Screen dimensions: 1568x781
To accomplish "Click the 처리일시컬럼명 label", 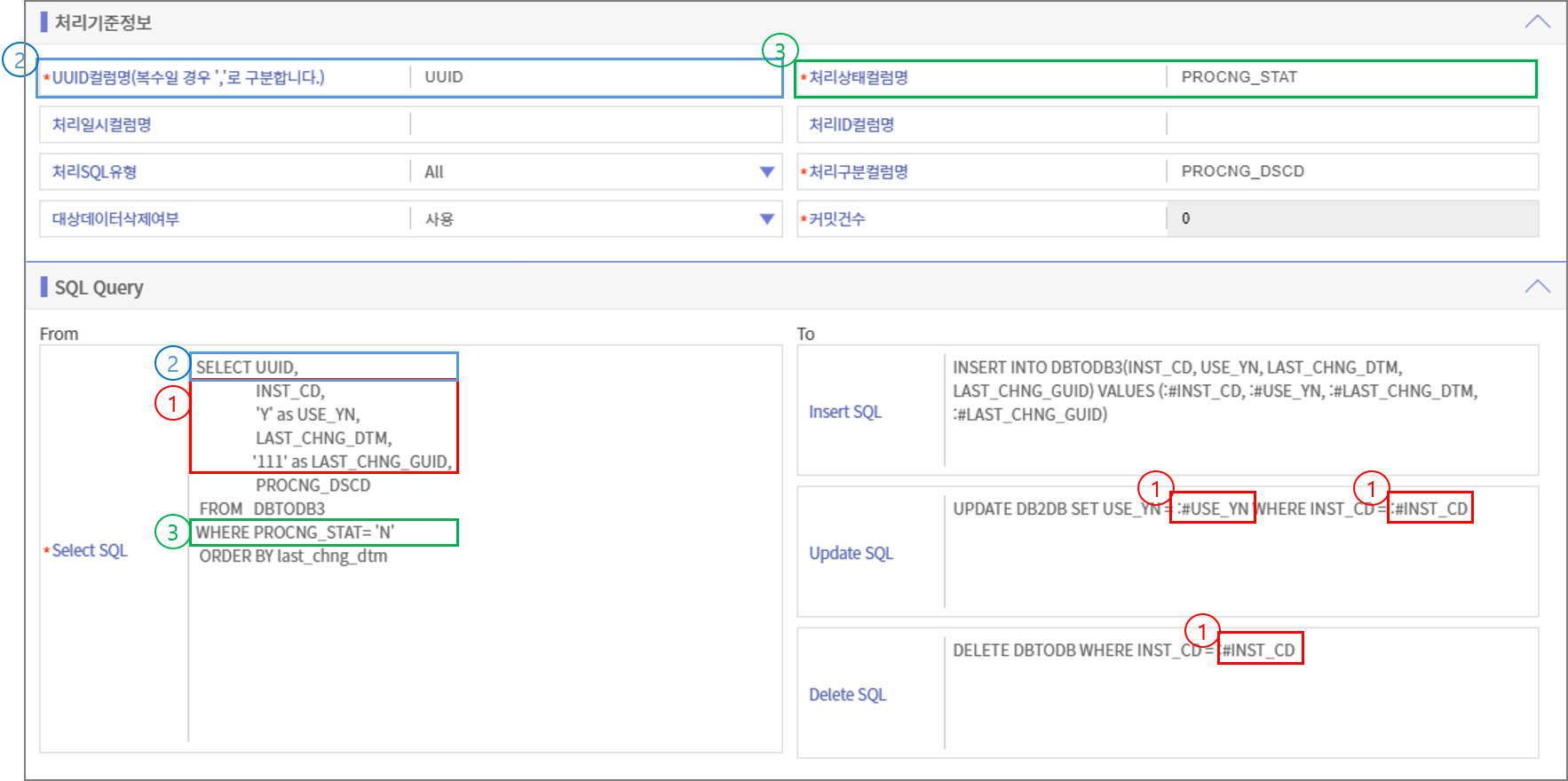I will tap(101, 125).
